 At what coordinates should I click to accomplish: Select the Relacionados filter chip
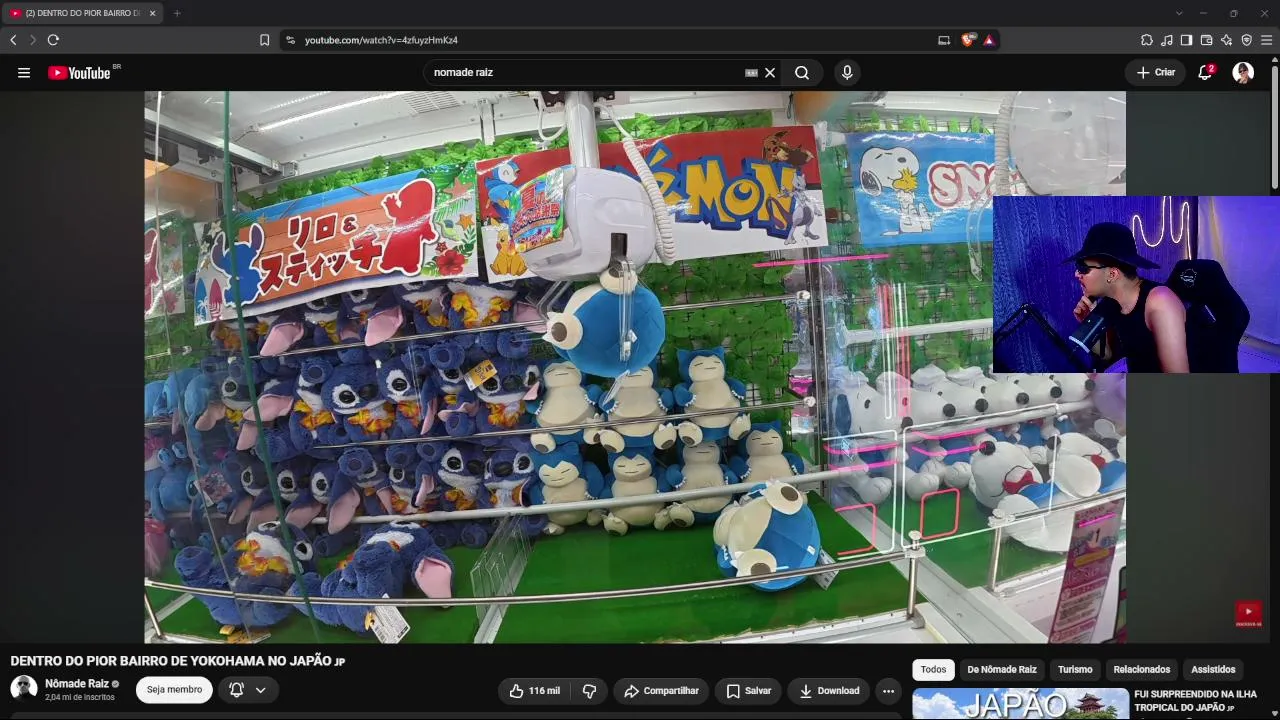(1142, 669)
